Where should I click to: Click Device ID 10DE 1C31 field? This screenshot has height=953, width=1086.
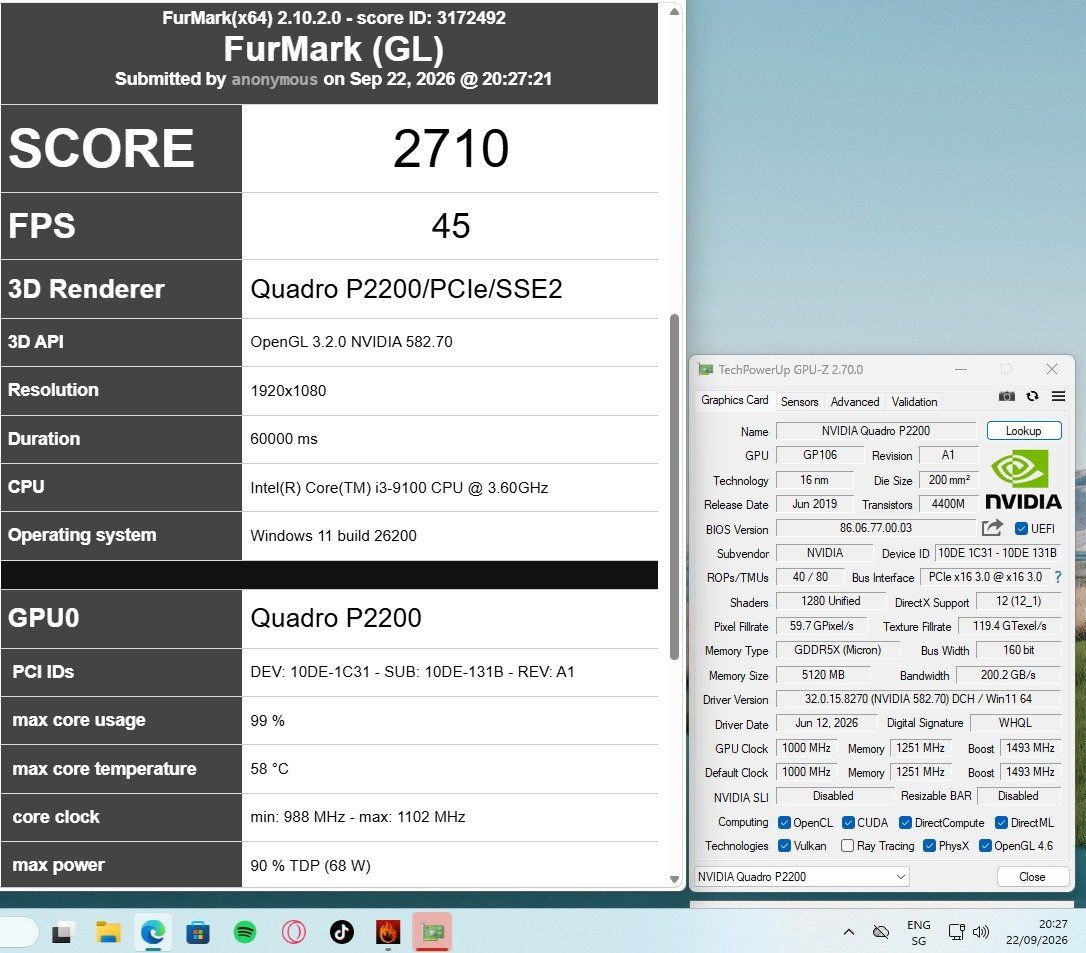click(997, 553)
